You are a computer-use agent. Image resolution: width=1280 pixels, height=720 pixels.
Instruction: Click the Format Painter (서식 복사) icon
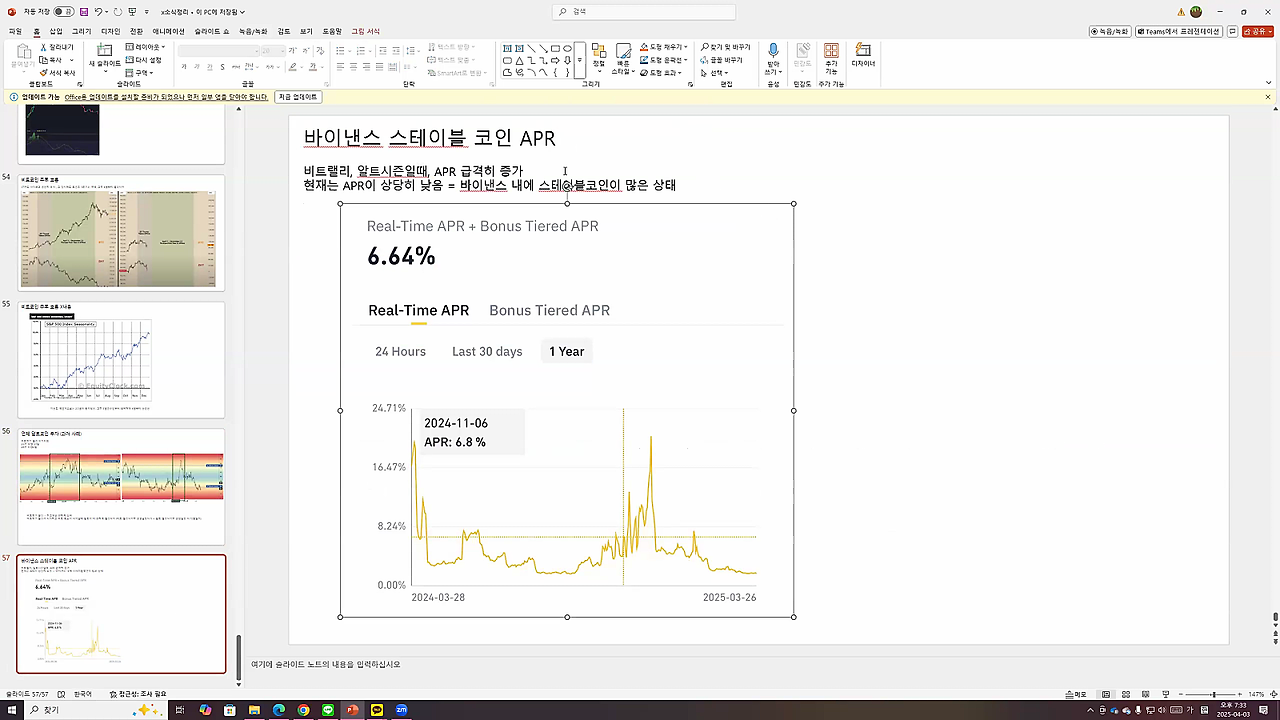(43, 73)
